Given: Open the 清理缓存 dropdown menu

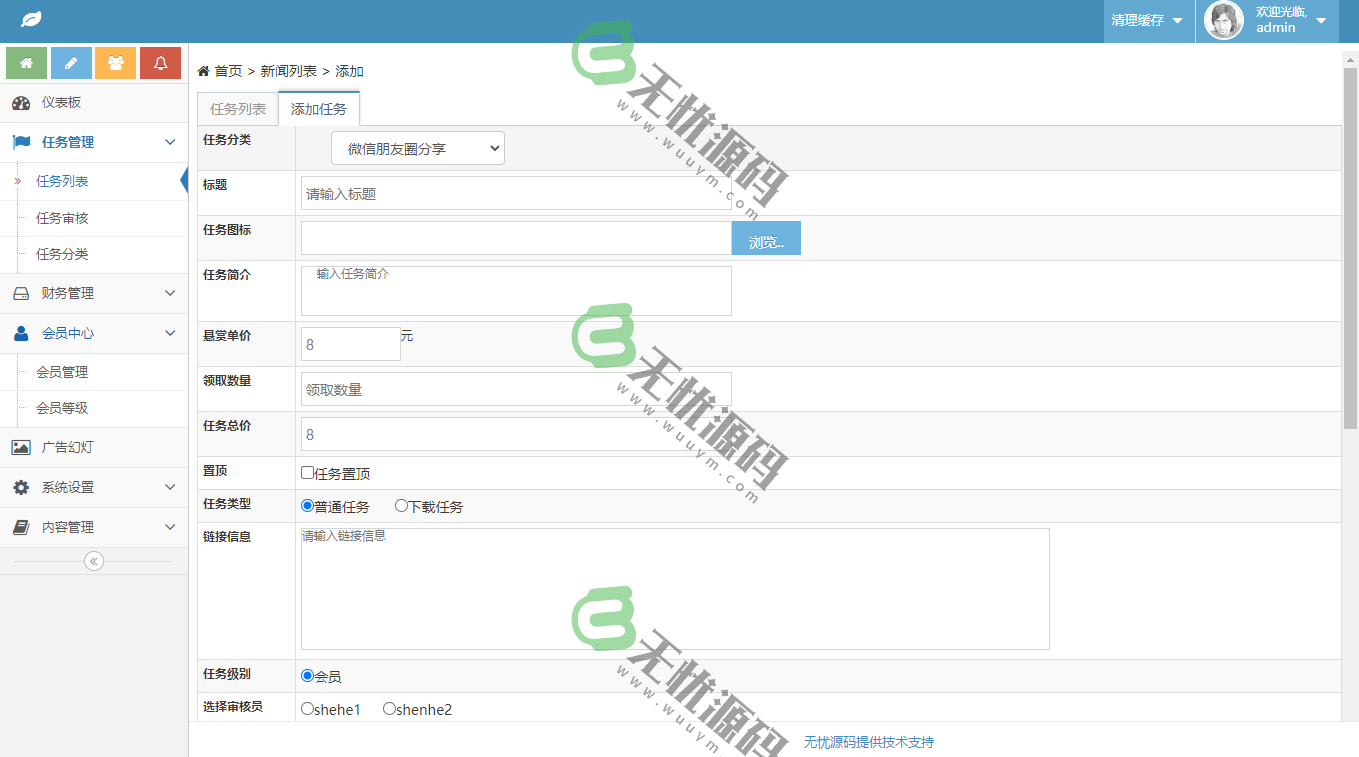Looking at the screenshot, I should 1146,20.
